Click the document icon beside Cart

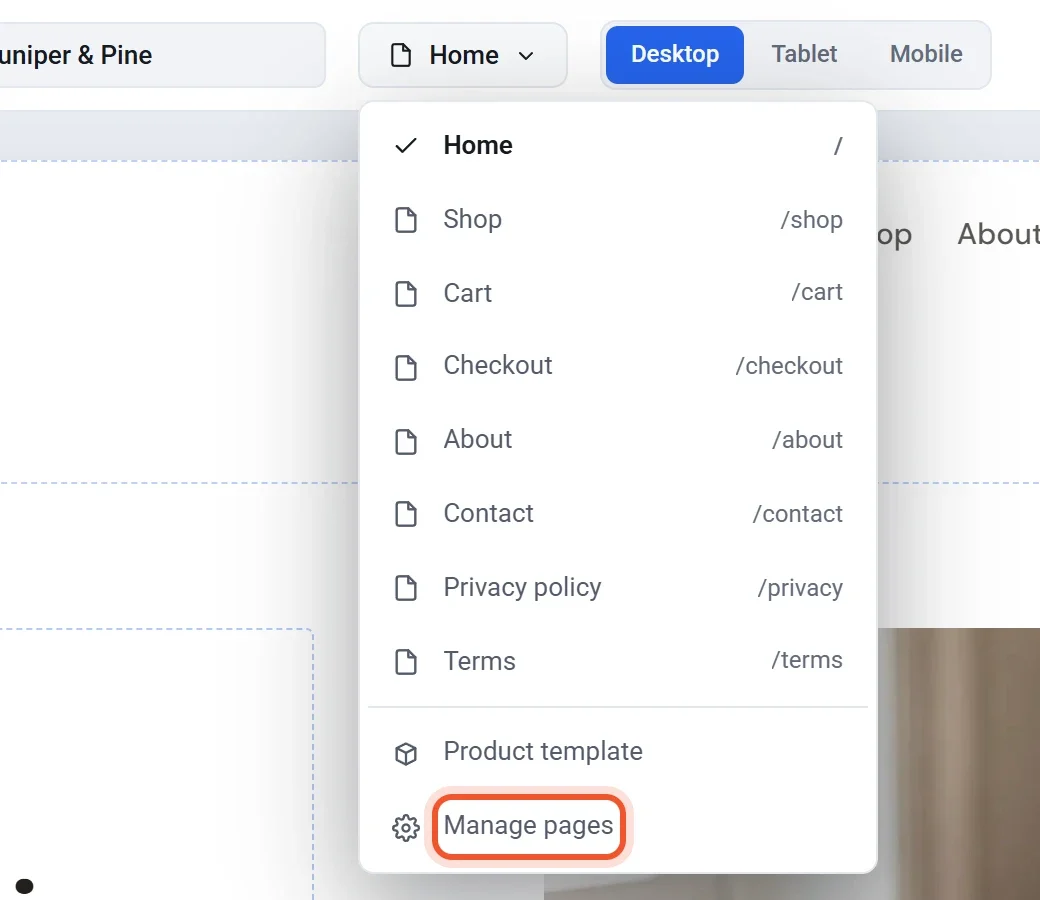pyautogui.click(x=406, y=293)
